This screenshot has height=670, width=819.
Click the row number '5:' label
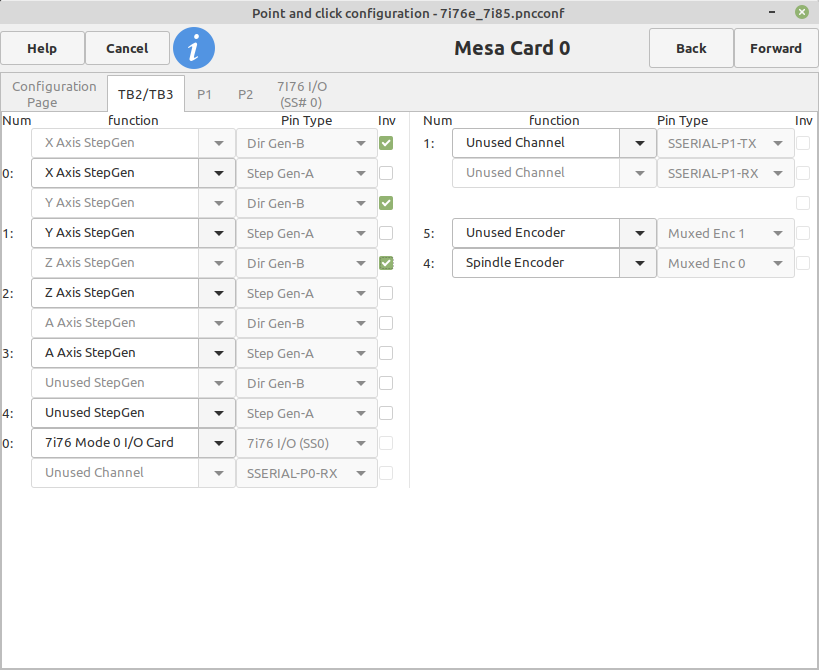pyautogui.click(x=429, y=233)
